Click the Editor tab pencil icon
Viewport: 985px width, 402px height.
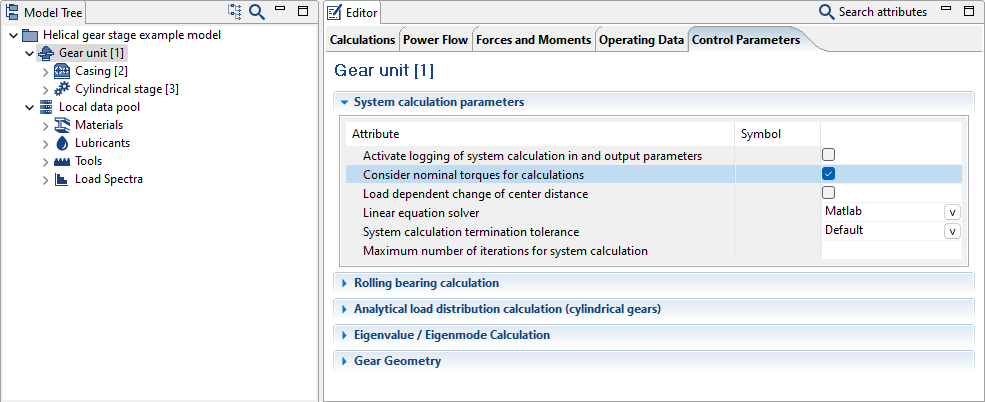(335, 12)
